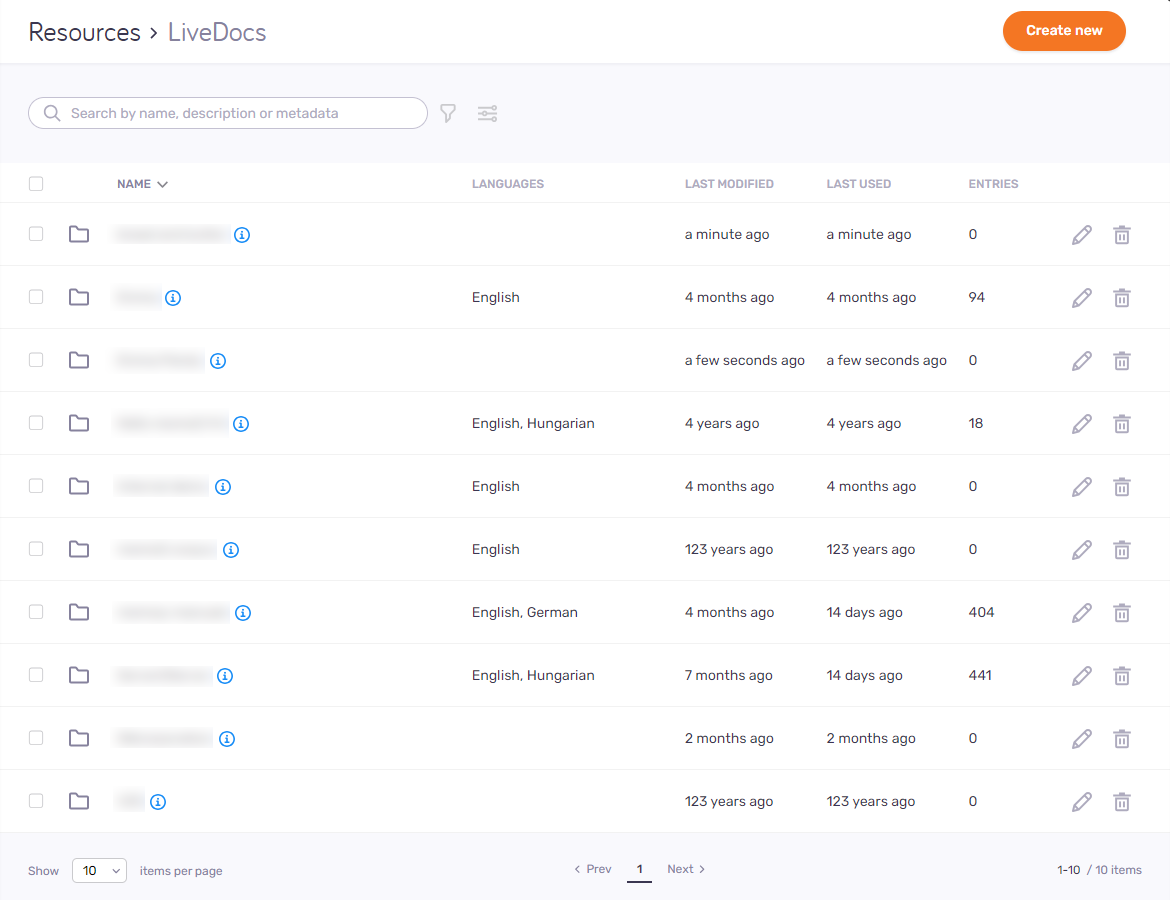Sort the list by LAST MODIFIED column

point(728,184)
